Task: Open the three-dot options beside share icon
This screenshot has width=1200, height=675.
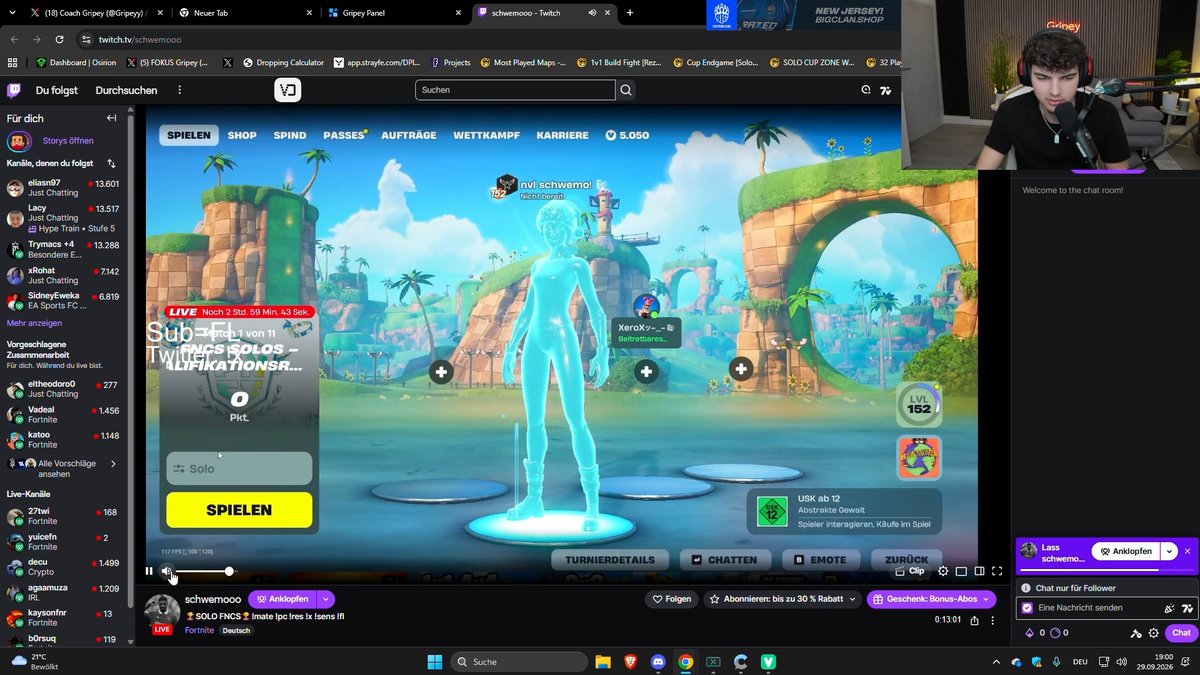Action: pos(991,620)
